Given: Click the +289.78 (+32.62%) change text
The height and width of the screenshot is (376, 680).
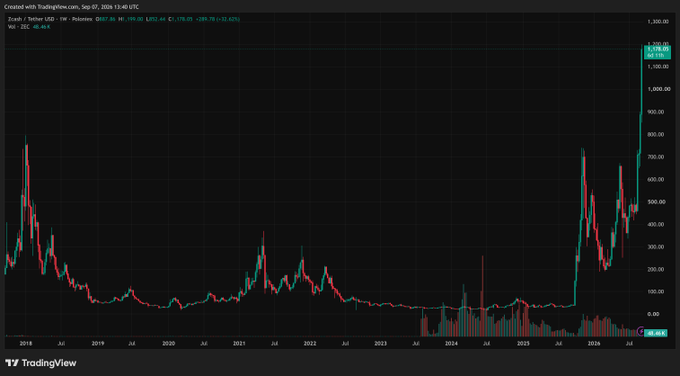Looking at the screenshot, I should [217, 19].
